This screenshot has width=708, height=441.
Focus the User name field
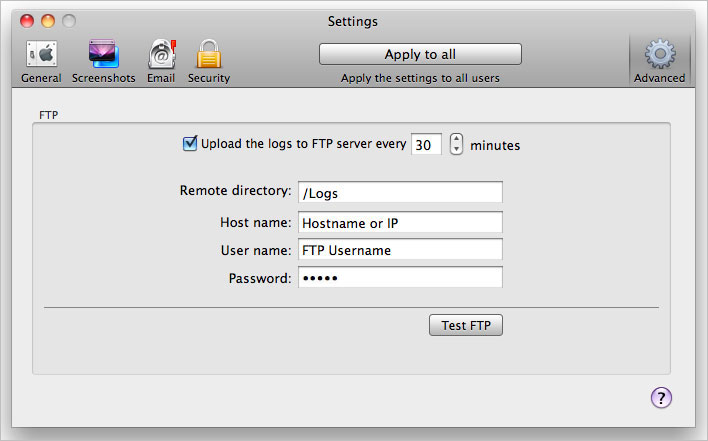[x=400, y=250]
